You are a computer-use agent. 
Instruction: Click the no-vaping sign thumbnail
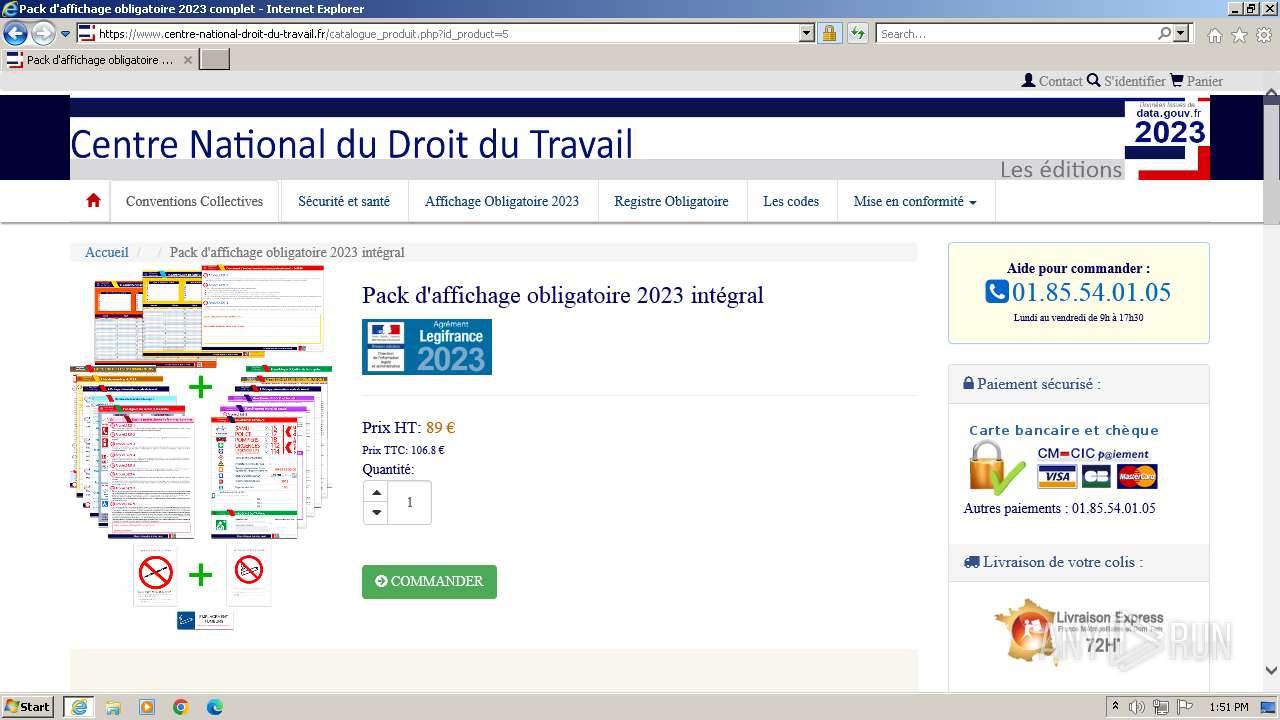(x=249, y=573)
